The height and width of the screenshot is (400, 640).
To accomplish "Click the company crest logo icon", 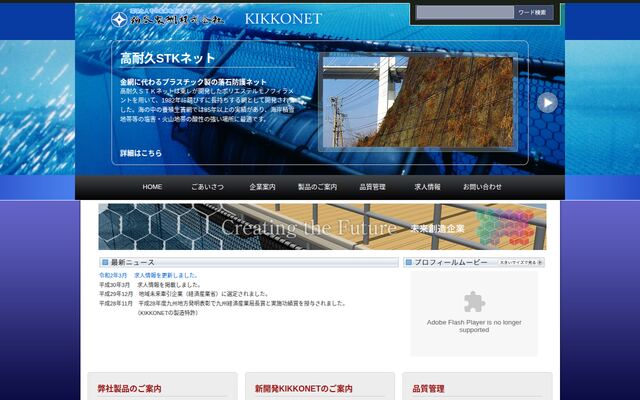I will 119,19.
